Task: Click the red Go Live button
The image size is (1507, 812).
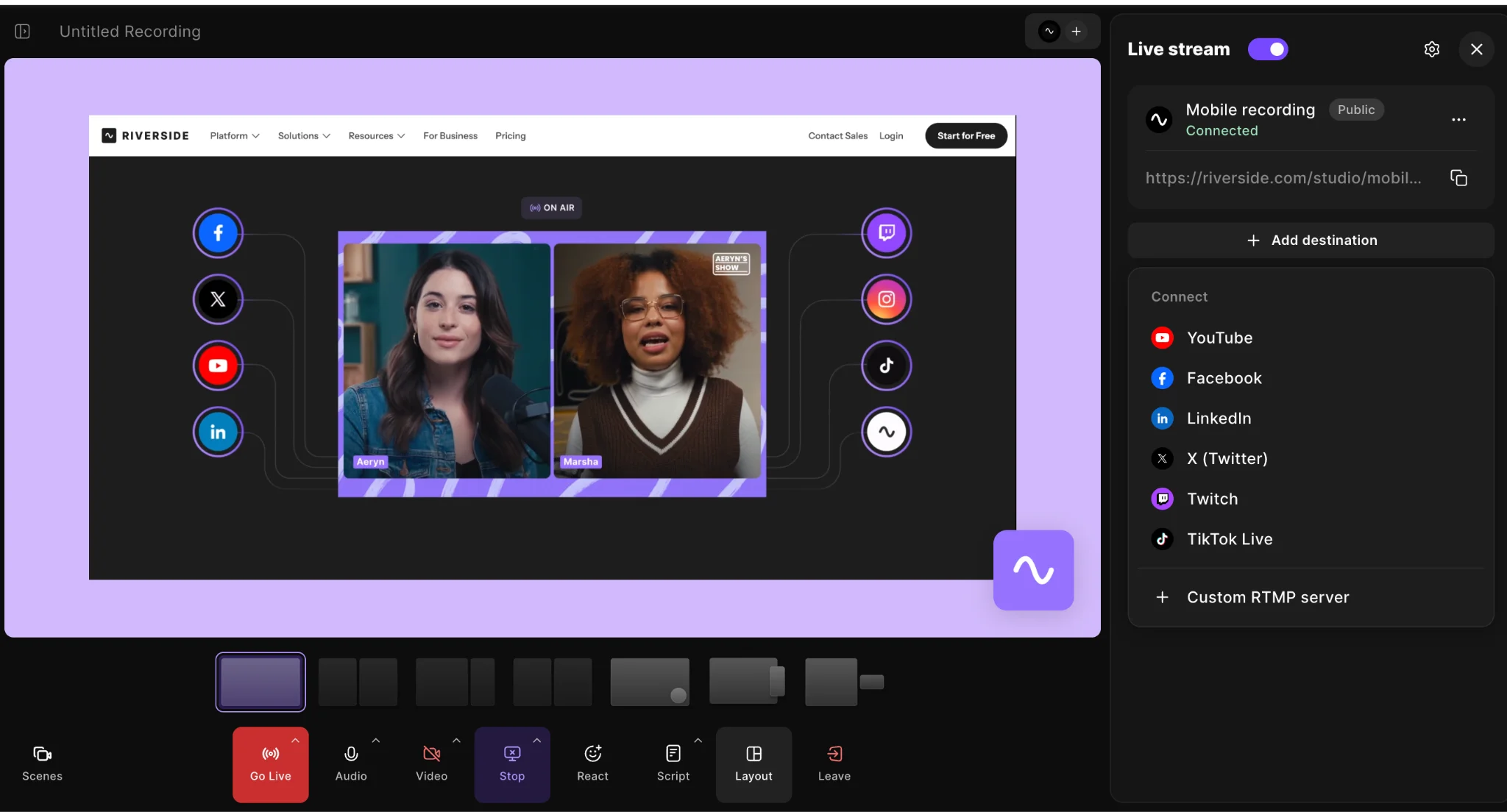Action: pyautogui.click(x=270, y=764)
